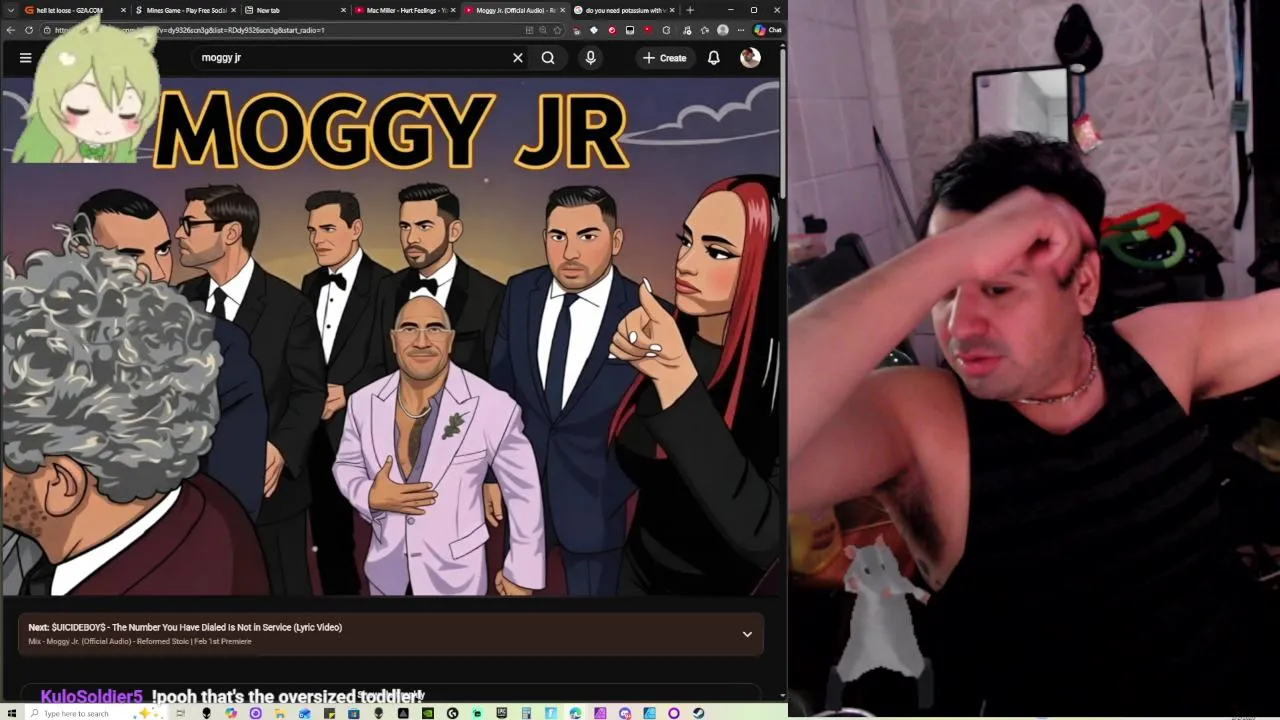Click the white diamond extension icon
1280x720 pixels.
[594, 30]
